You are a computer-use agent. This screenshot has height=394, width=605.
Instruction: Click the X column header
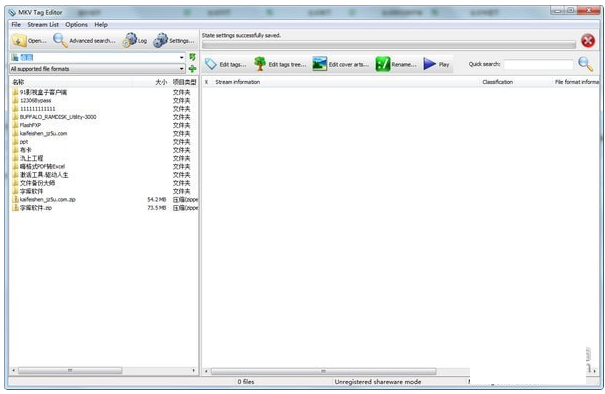[206, 82]
